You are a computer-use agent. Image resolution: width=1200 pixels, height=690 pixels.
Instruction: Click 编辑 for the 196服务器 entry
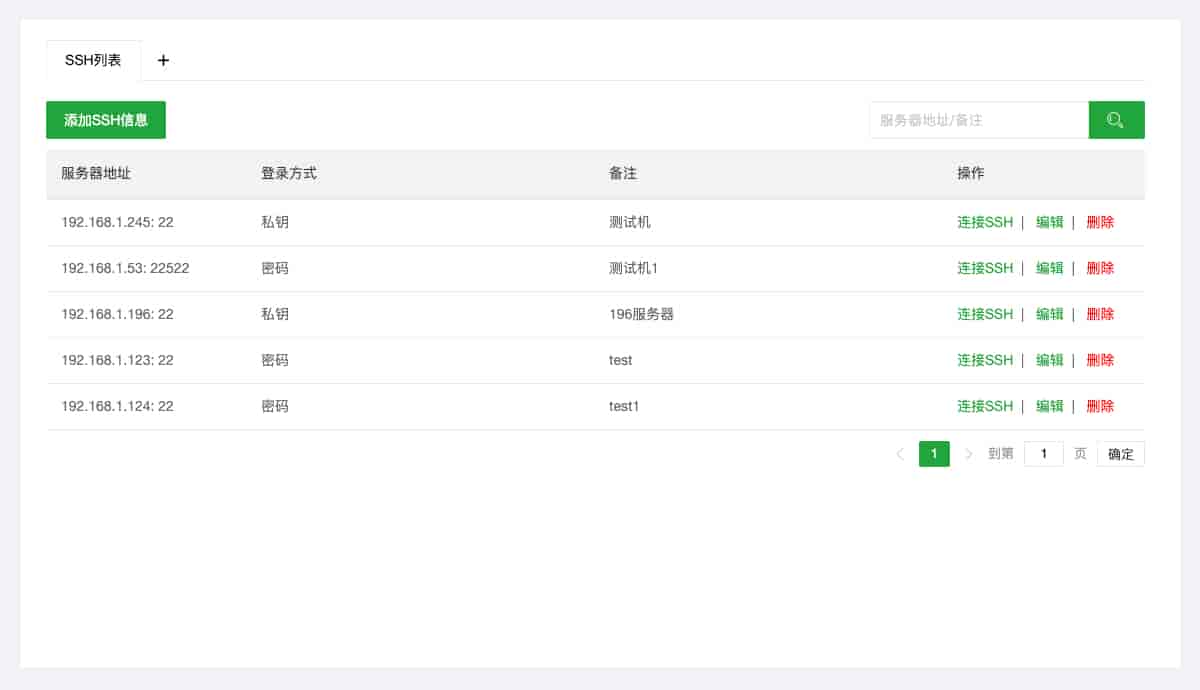(x=1050, y=314)
